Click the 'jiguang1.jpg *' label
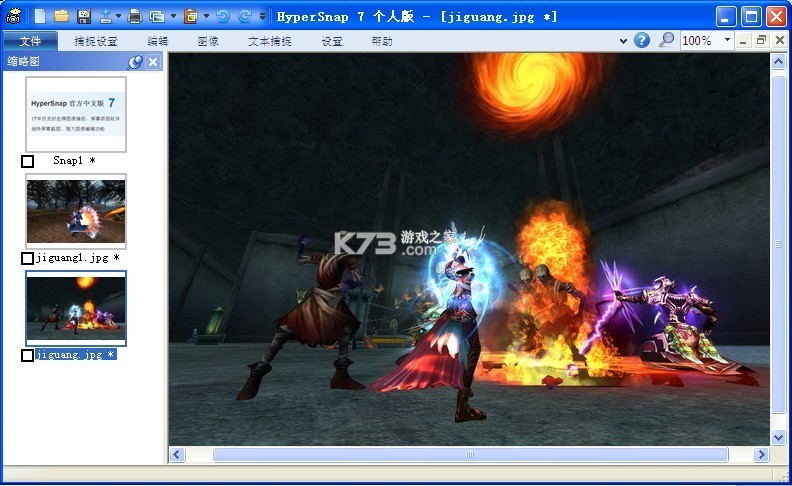This screenshot has height=486, width=792. [x=78, y=258]
